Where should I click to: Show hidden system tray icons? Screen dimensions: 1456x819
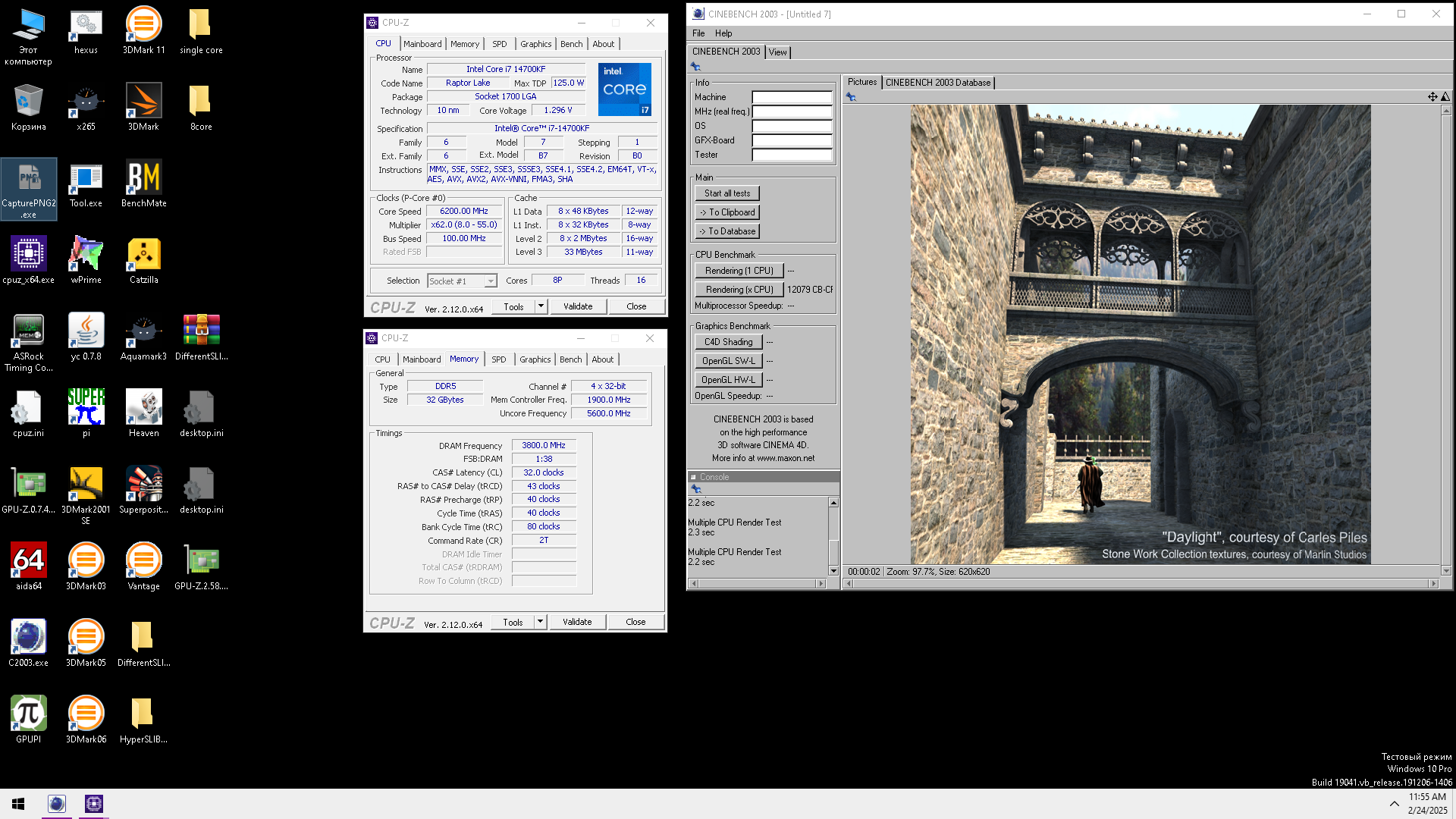1394,804
